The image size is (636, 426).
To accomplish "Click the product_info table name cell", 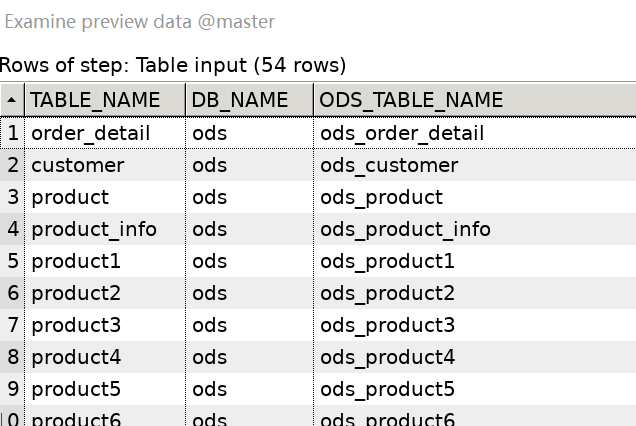I will pyautogui.click(x=94, y=229).
